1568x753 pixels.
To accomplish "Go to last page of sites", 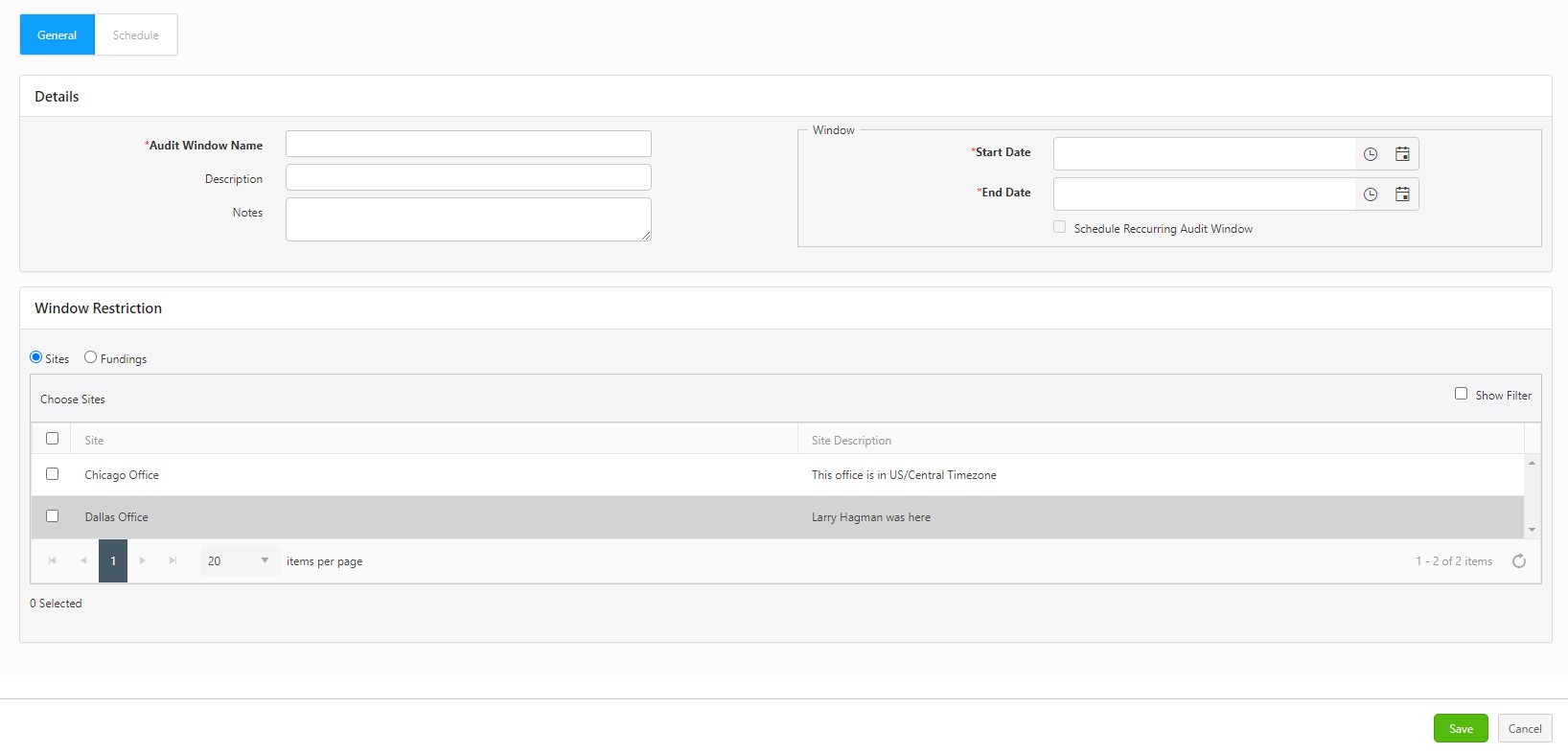I will (173, 560).
